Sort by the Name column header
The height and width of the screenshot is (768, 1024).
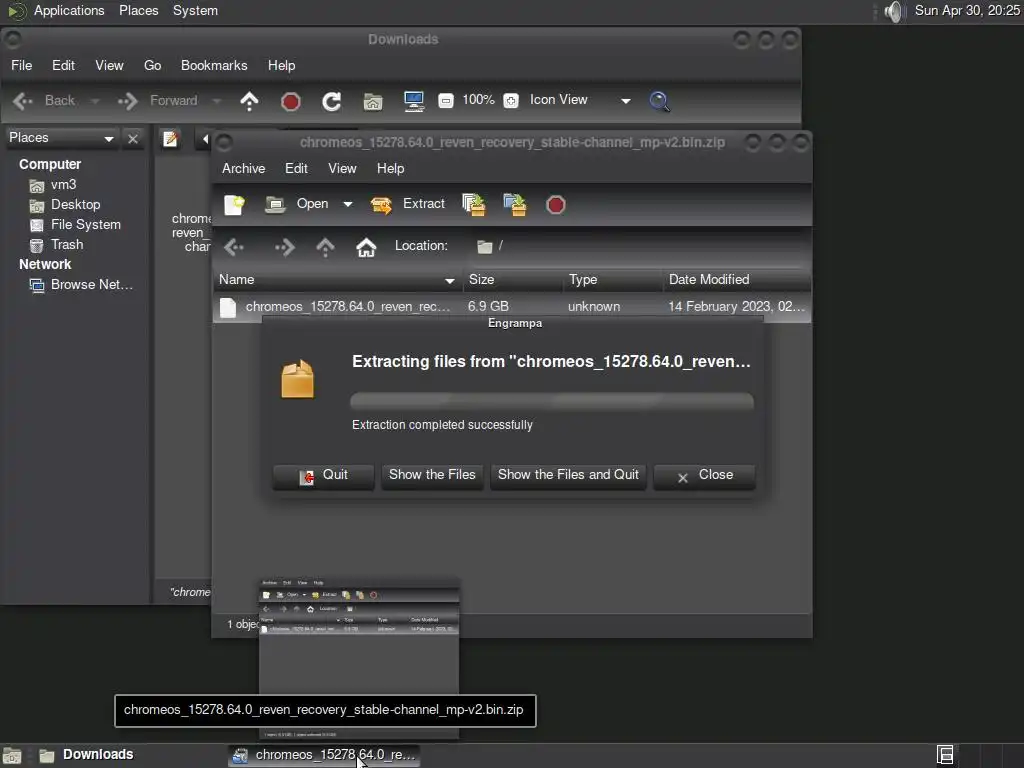pyautogui.click(x=338, y=280)
